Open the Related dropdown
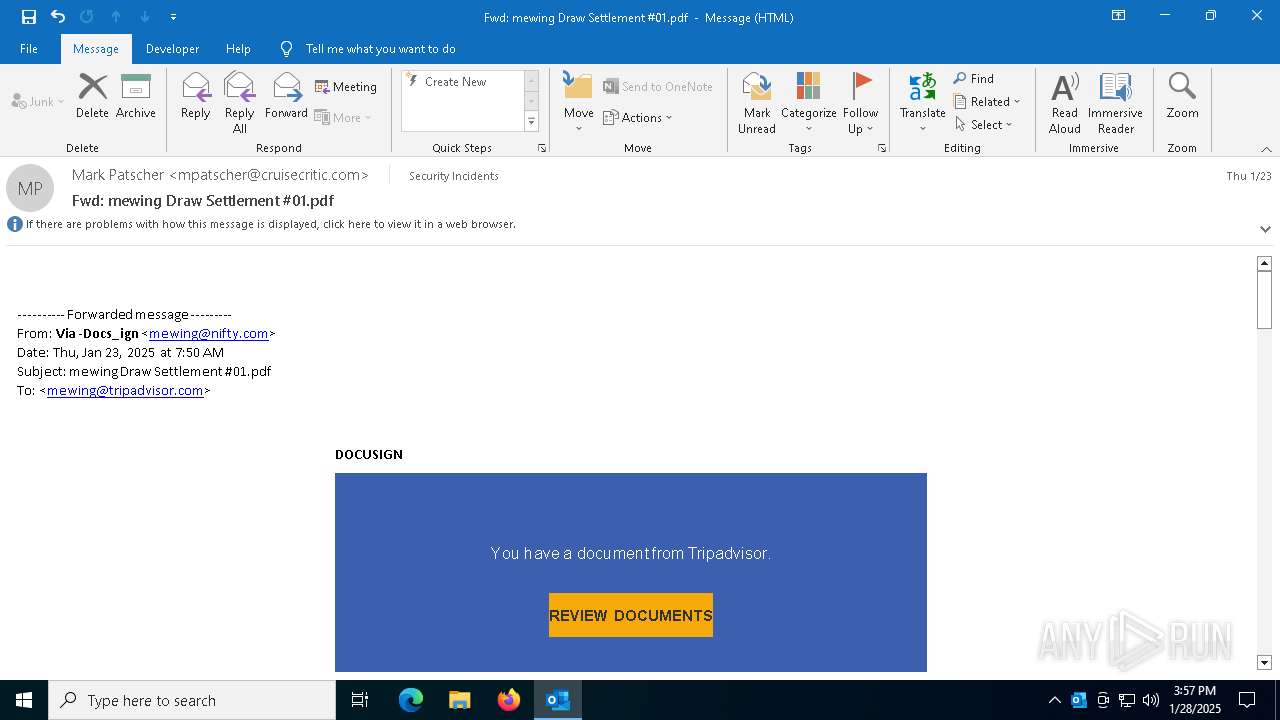1280x720 pixels. (987, 102)
